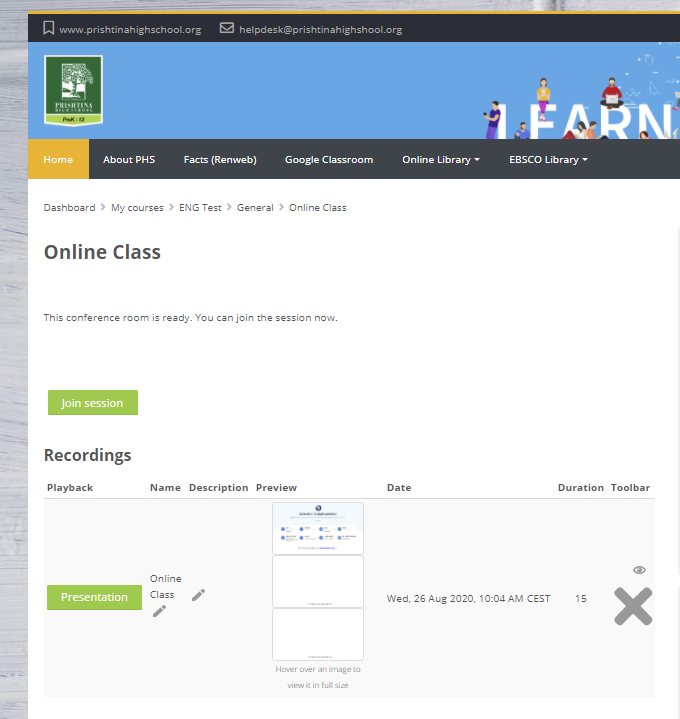Click the Playback column header
The height and width of the screenshot is (719, 680).
(x=70, y=487)
